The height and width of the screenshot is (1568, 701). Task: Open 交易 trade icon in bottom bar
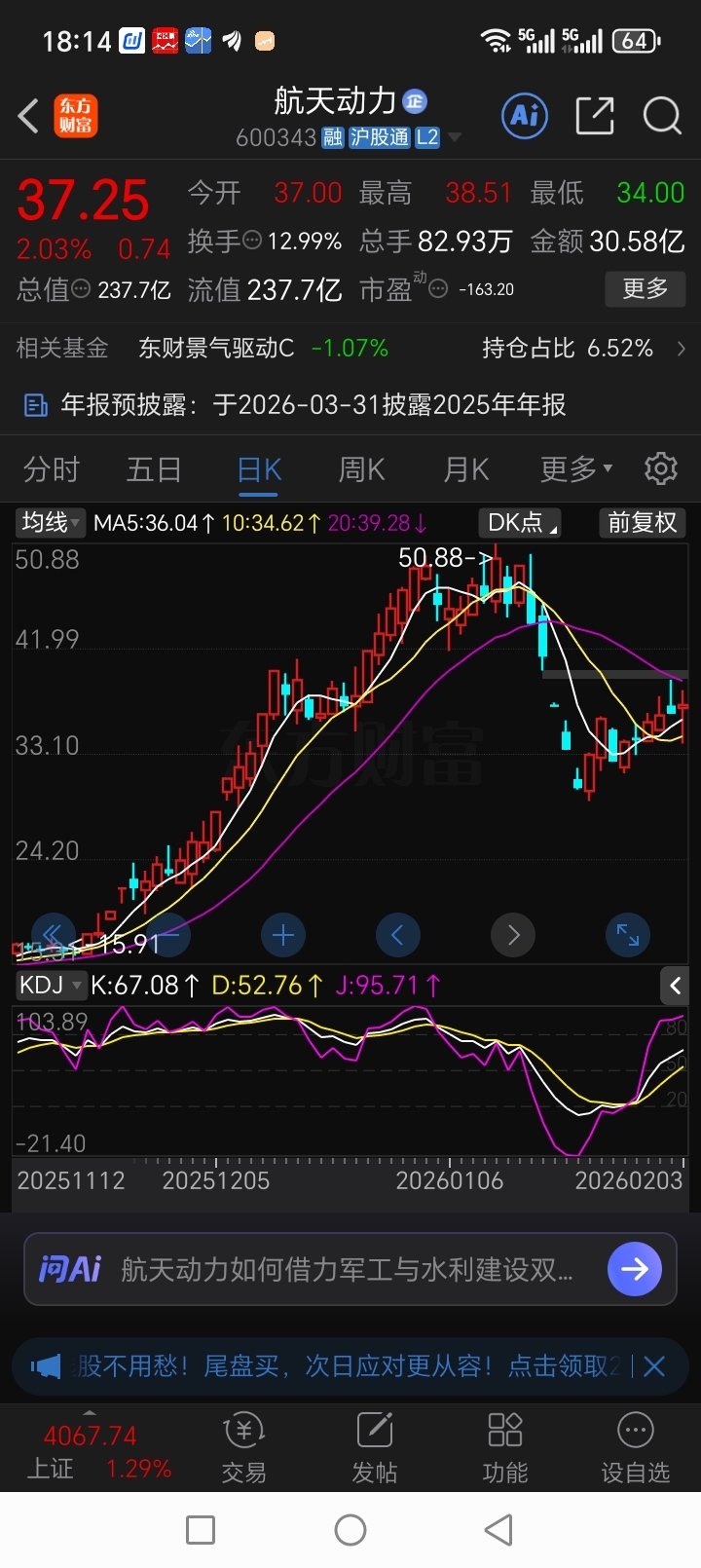point(243,1447)
